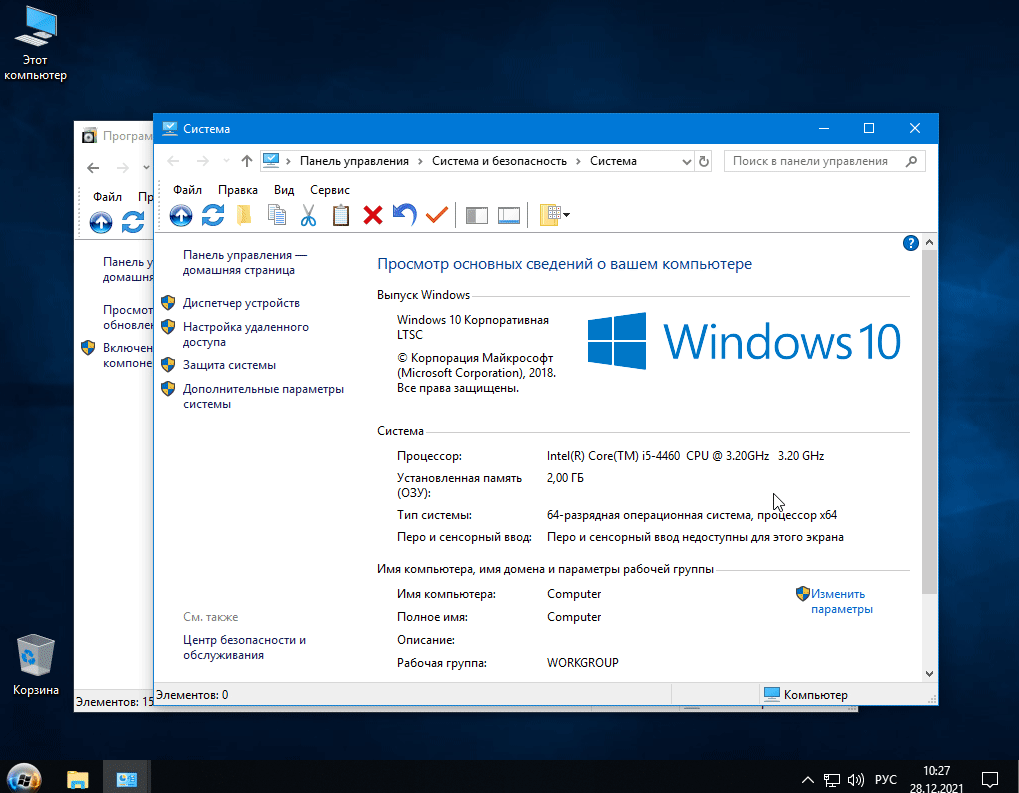The height and width of the screenshot is (793, 1019).
Task: Open Дополнительные параметры системы
Action: [263, 396]
